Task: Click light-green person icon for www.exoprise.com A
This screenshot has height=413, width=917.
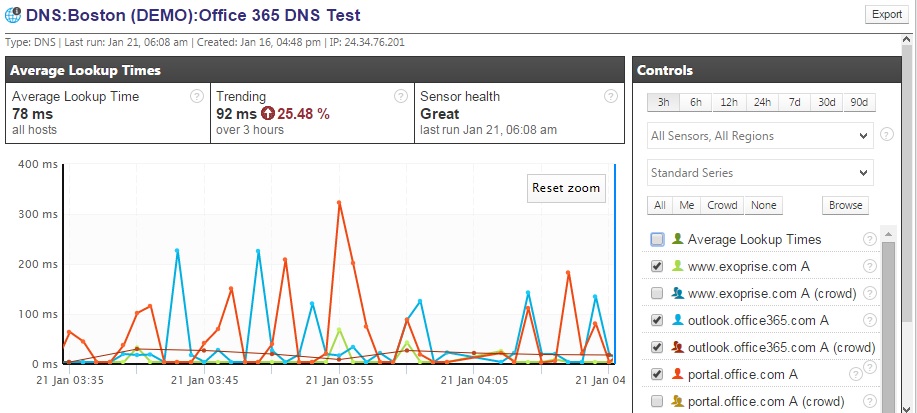Action: point(677,266)
